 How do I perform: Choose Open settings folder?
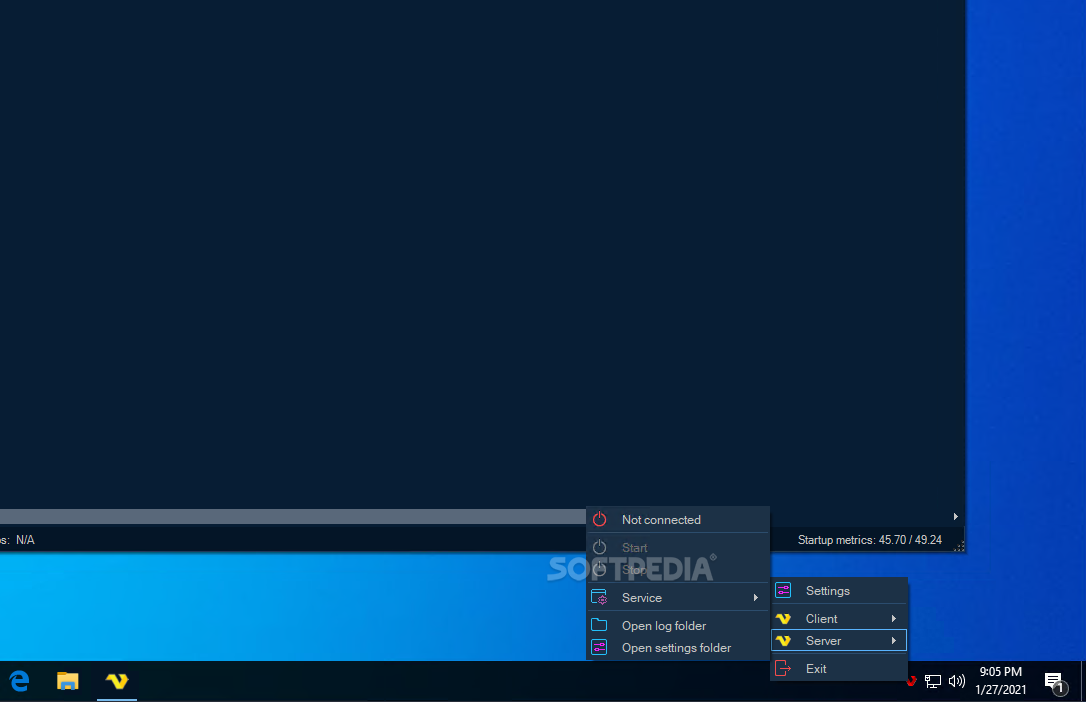tap(678, 647)
